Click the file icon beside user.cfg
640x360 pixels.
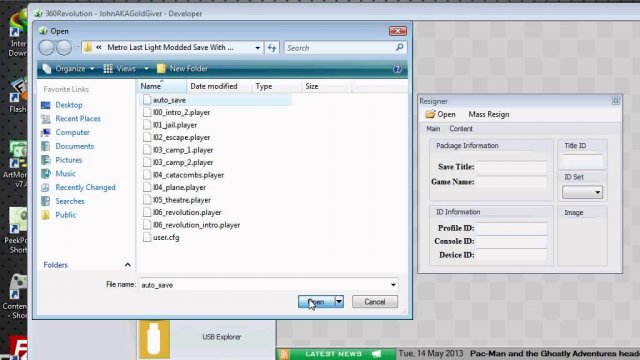[x=147, y=237]
